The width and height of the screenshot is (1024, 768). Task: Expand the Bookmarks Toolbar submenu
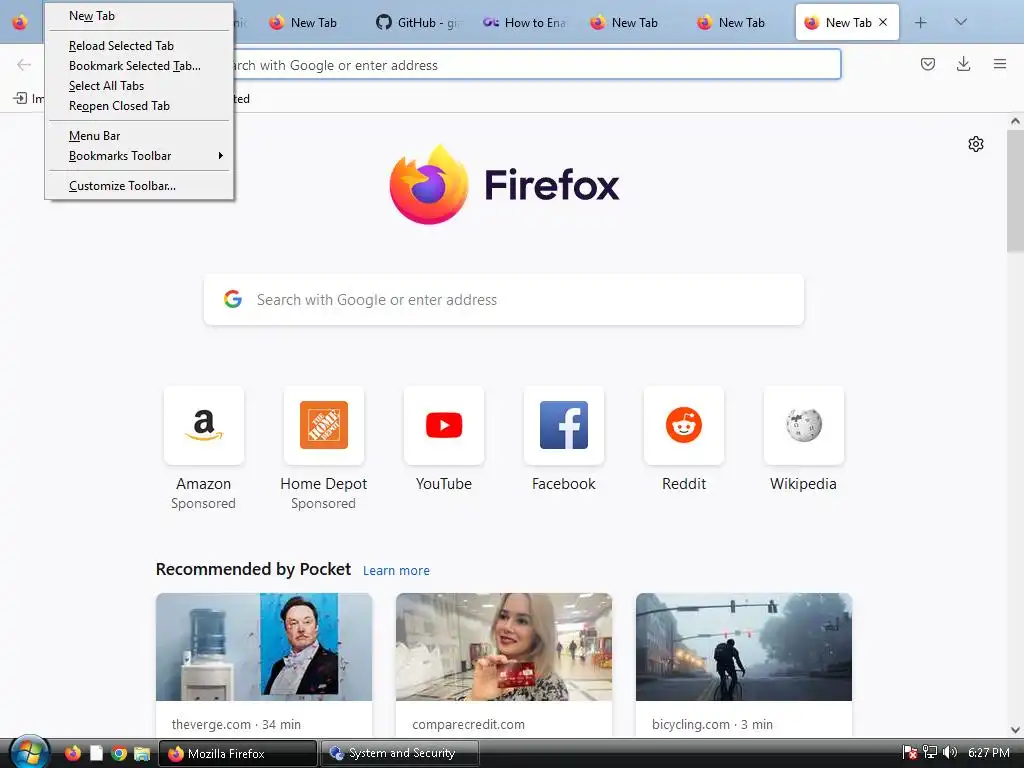(x=139, y=156)
